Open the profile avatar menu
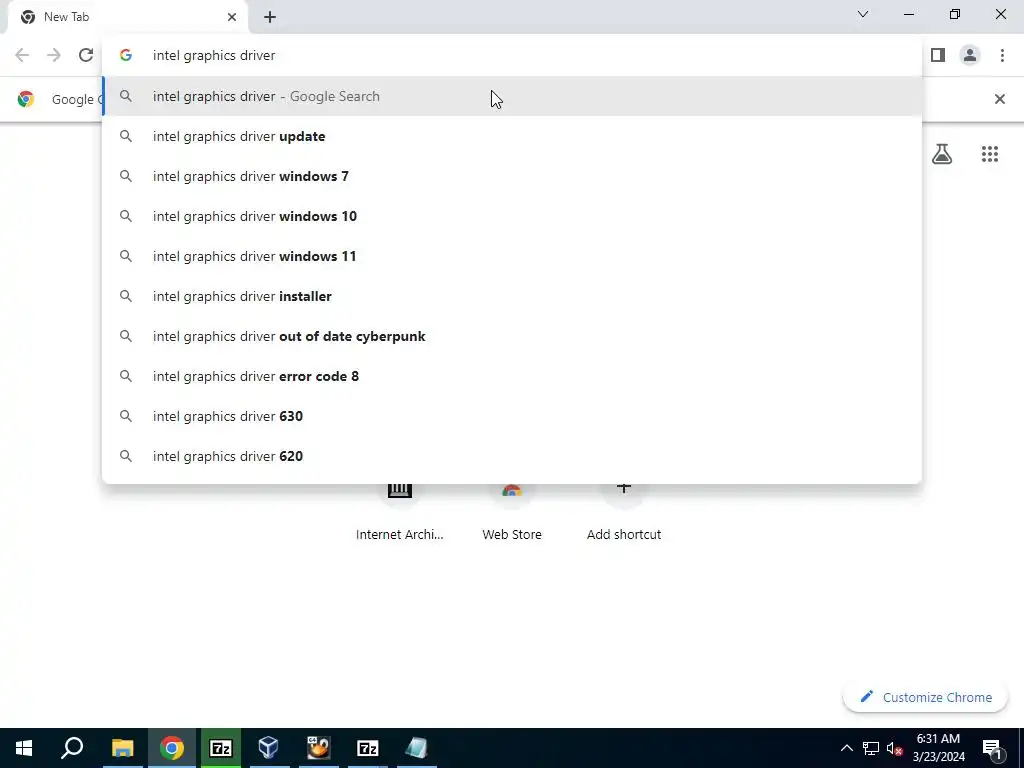Image resolution: width=1024 pixels, height=768 pixels. [x=970, y=55]
